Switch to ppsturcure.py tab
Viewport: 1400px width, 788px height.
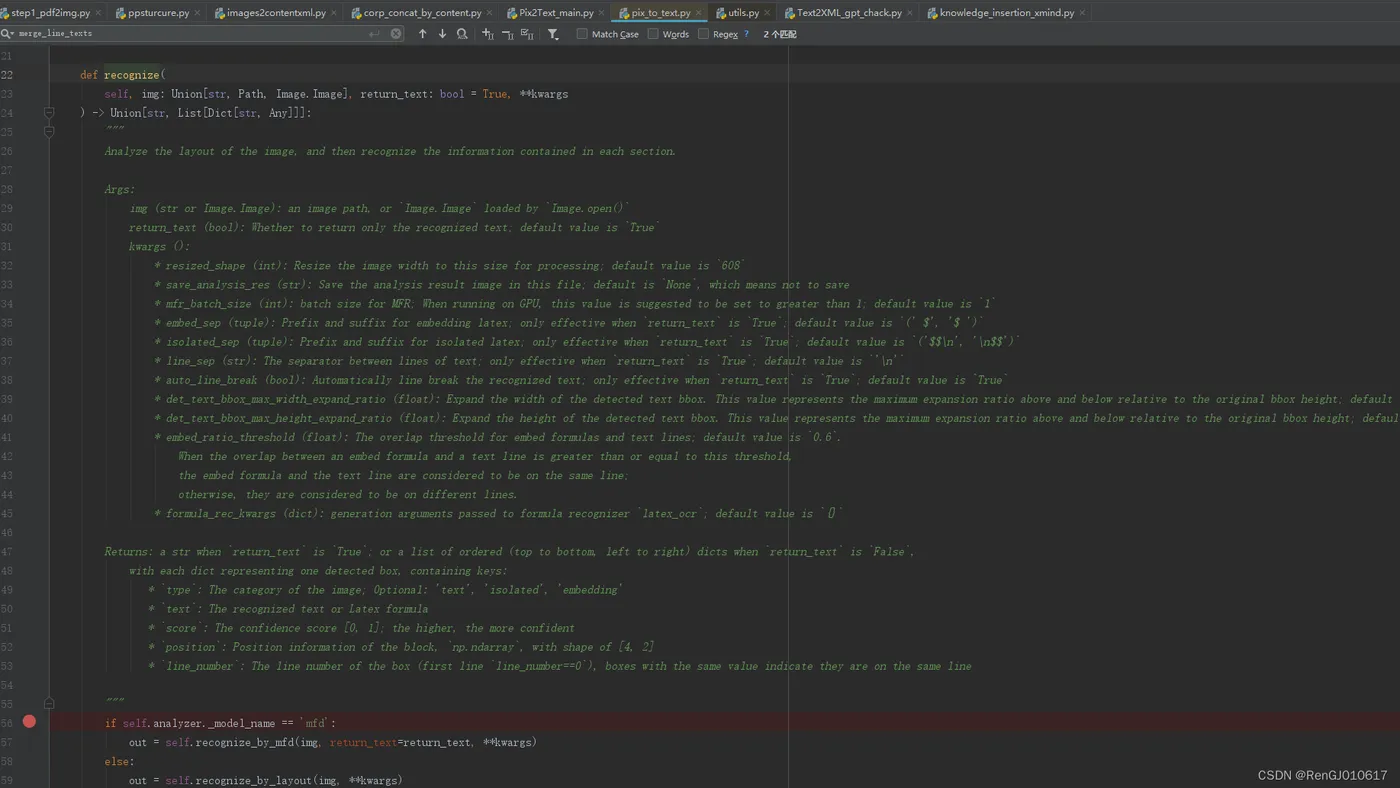158,13
